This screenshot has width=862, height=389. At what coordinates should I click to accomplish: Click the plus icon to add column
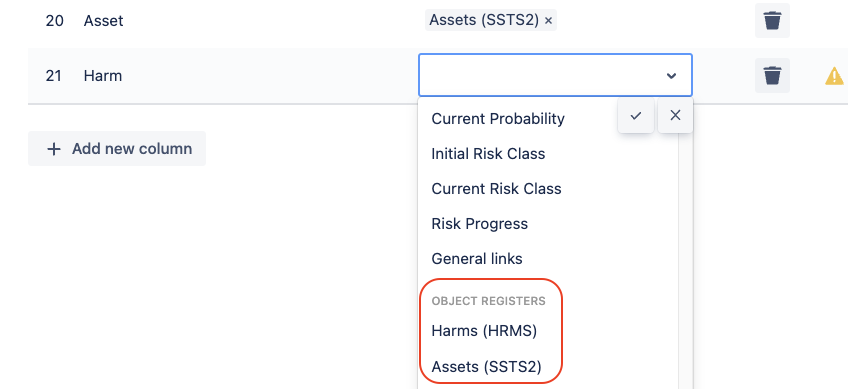[x=53, y=149]
